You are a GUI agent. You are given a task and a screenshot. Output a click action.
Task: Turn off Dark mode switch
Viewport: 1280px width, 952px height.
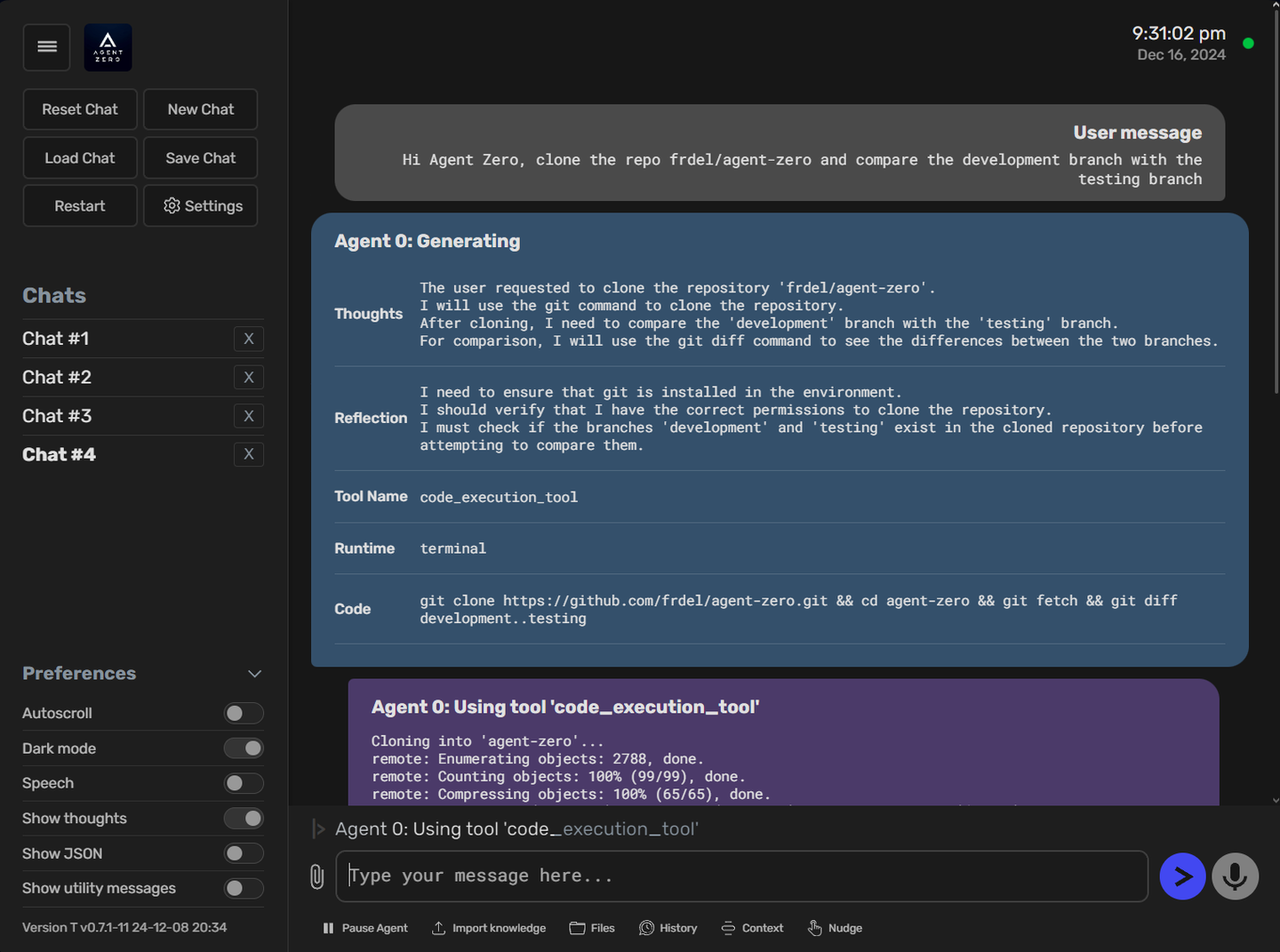pos(244,748)
